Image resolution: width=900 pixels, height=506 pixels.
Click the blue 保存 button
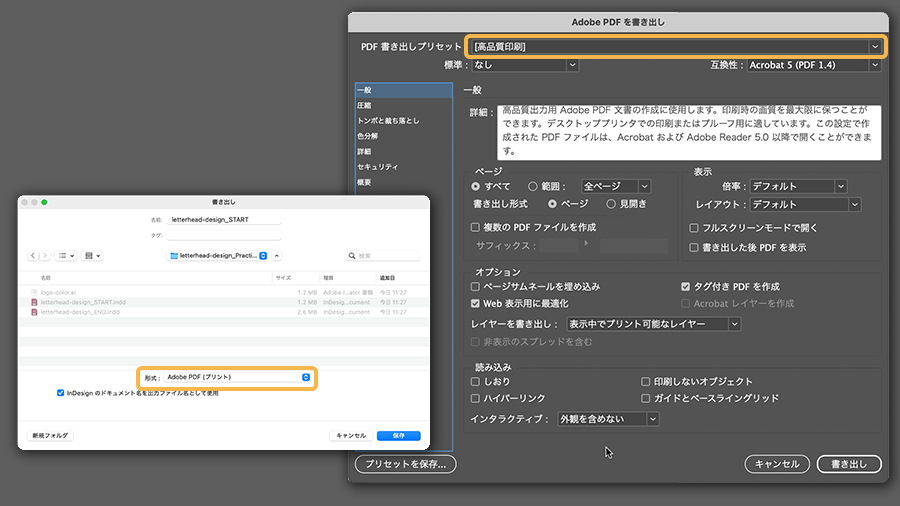(x=398, y=435)
